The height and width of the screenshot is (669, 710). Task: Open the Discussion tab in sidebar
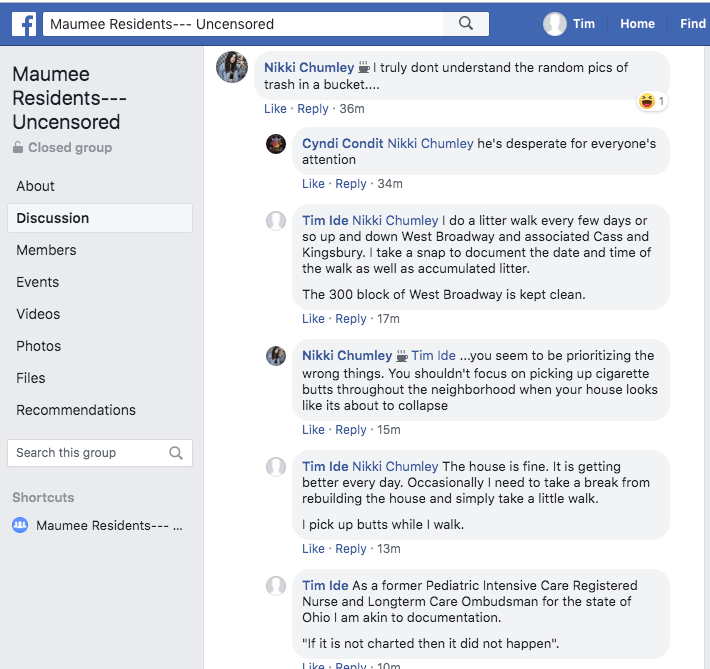[53, 218]
